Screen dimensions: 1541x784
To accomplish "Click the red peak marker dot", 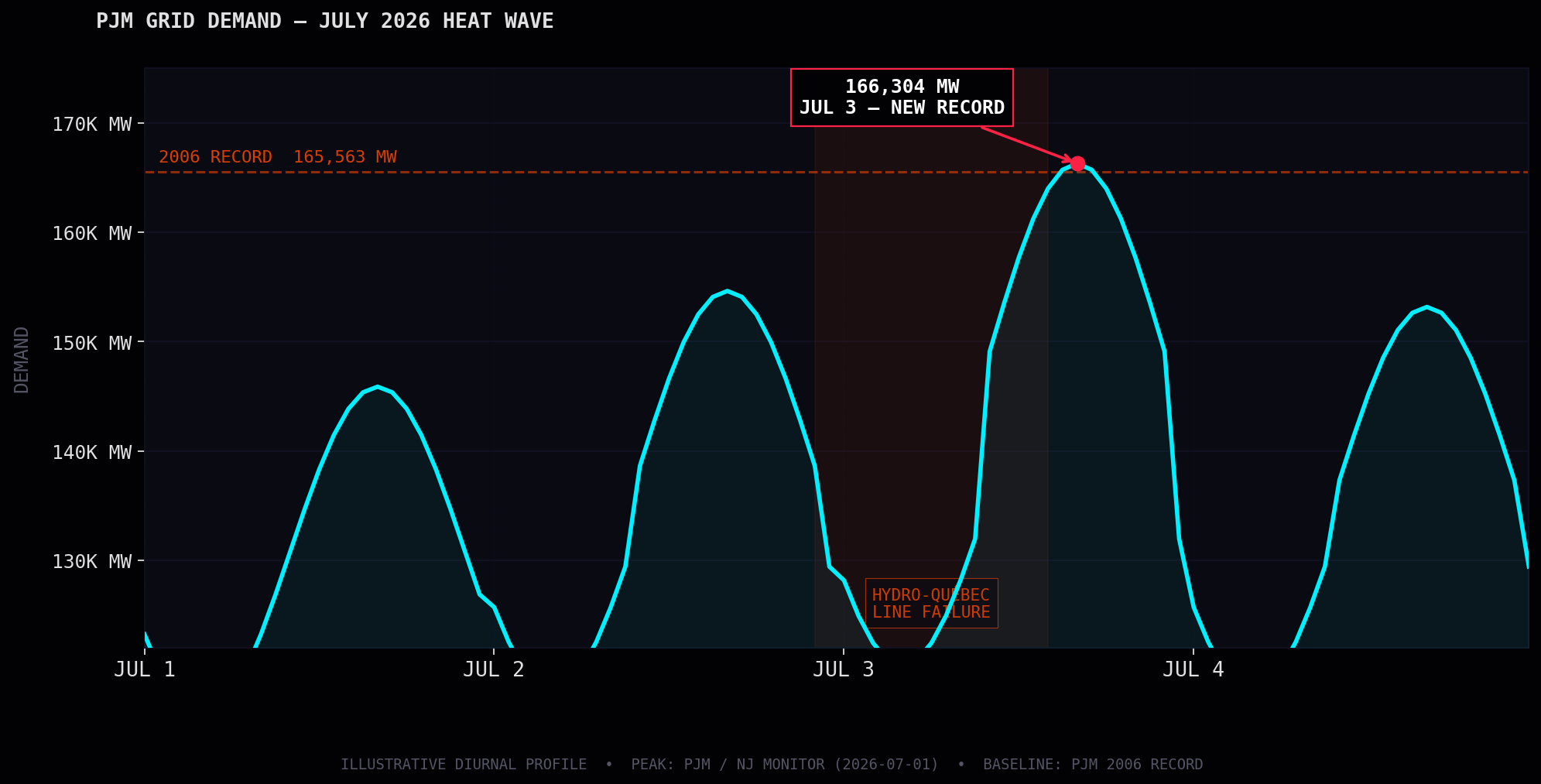I will (x=1077, y=163).
